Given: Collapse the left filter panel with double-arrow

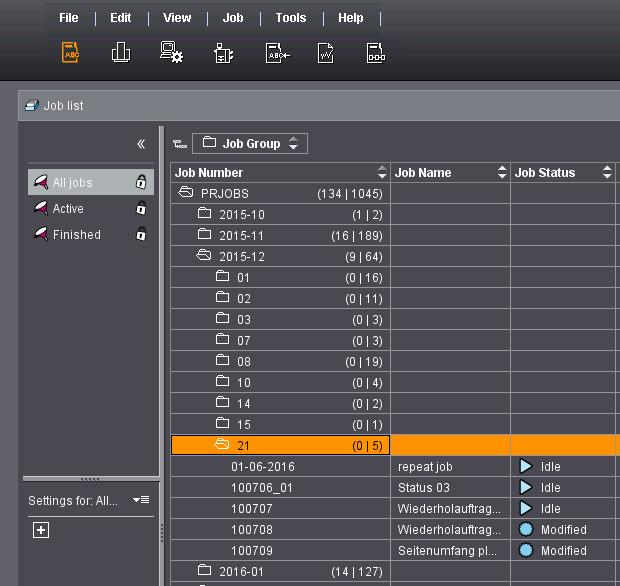Looking at the screenshot, I should pos(141,144).
